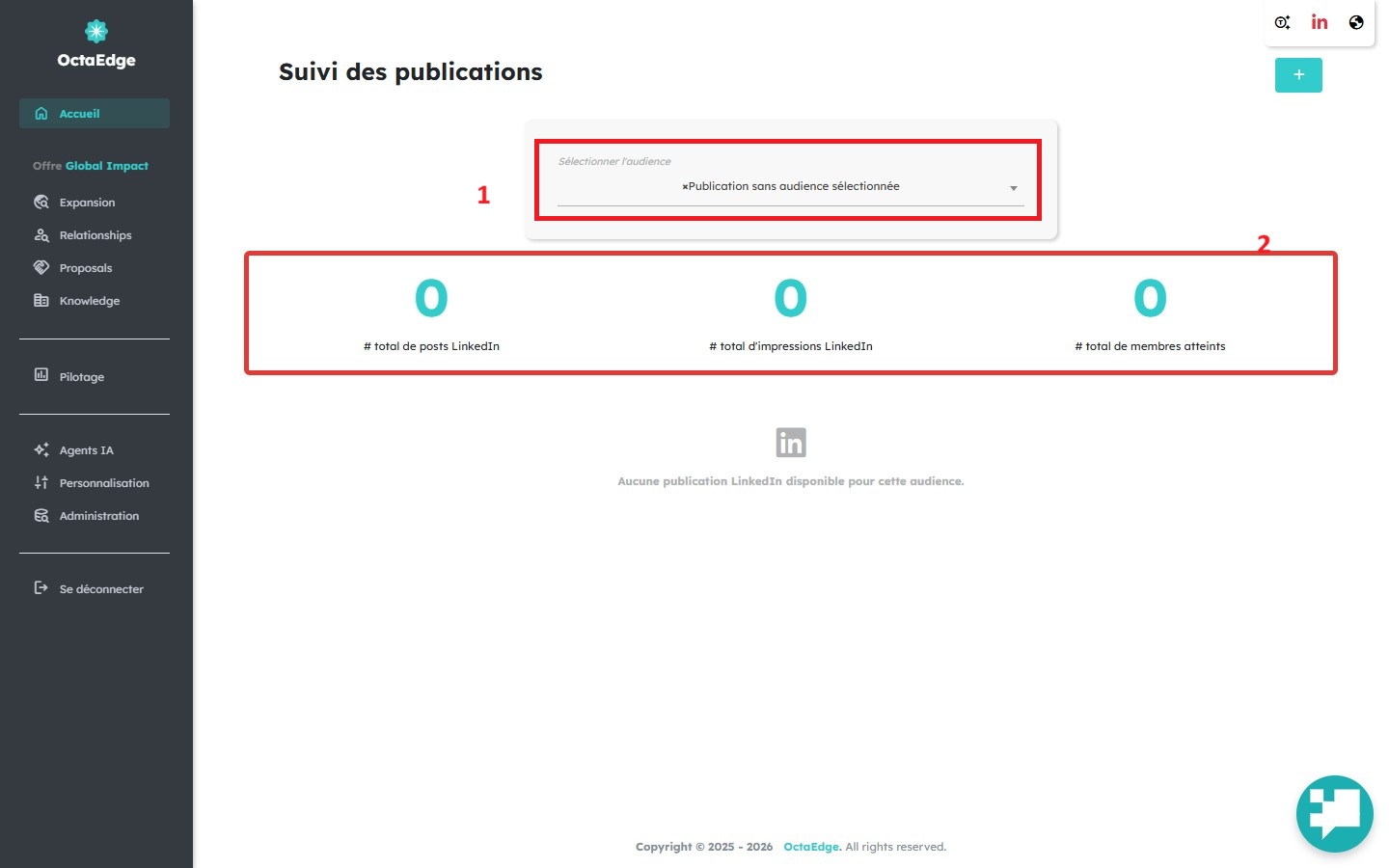Click the OctaEdge link in the footer
This screenshot has height=868, width=1389.
point(812,847)
